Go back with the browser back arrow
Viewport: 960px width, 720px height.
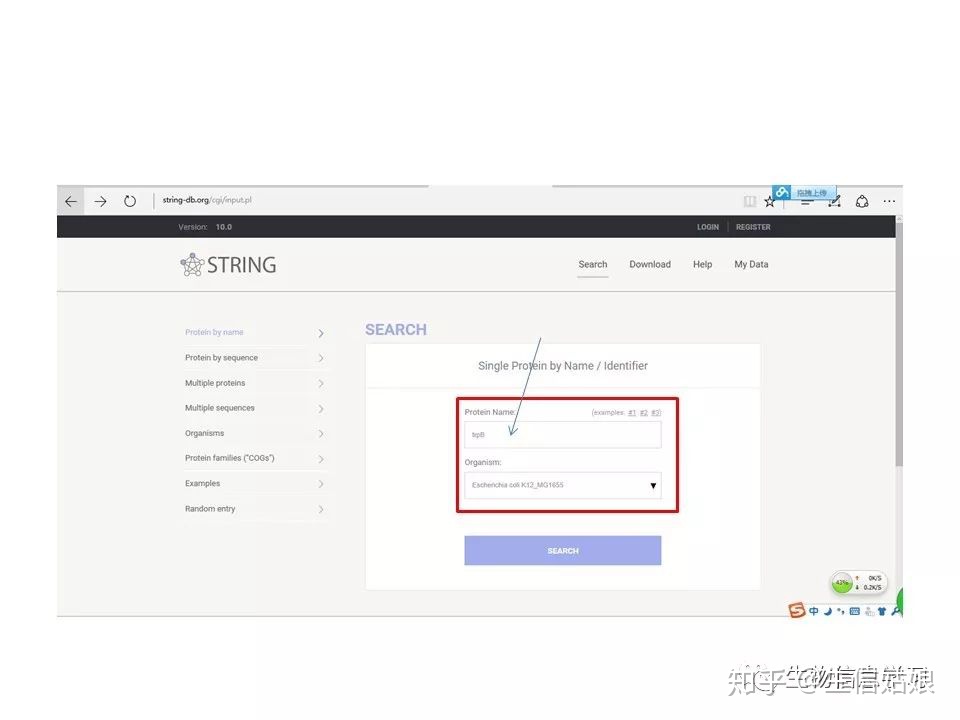[71, 201]
